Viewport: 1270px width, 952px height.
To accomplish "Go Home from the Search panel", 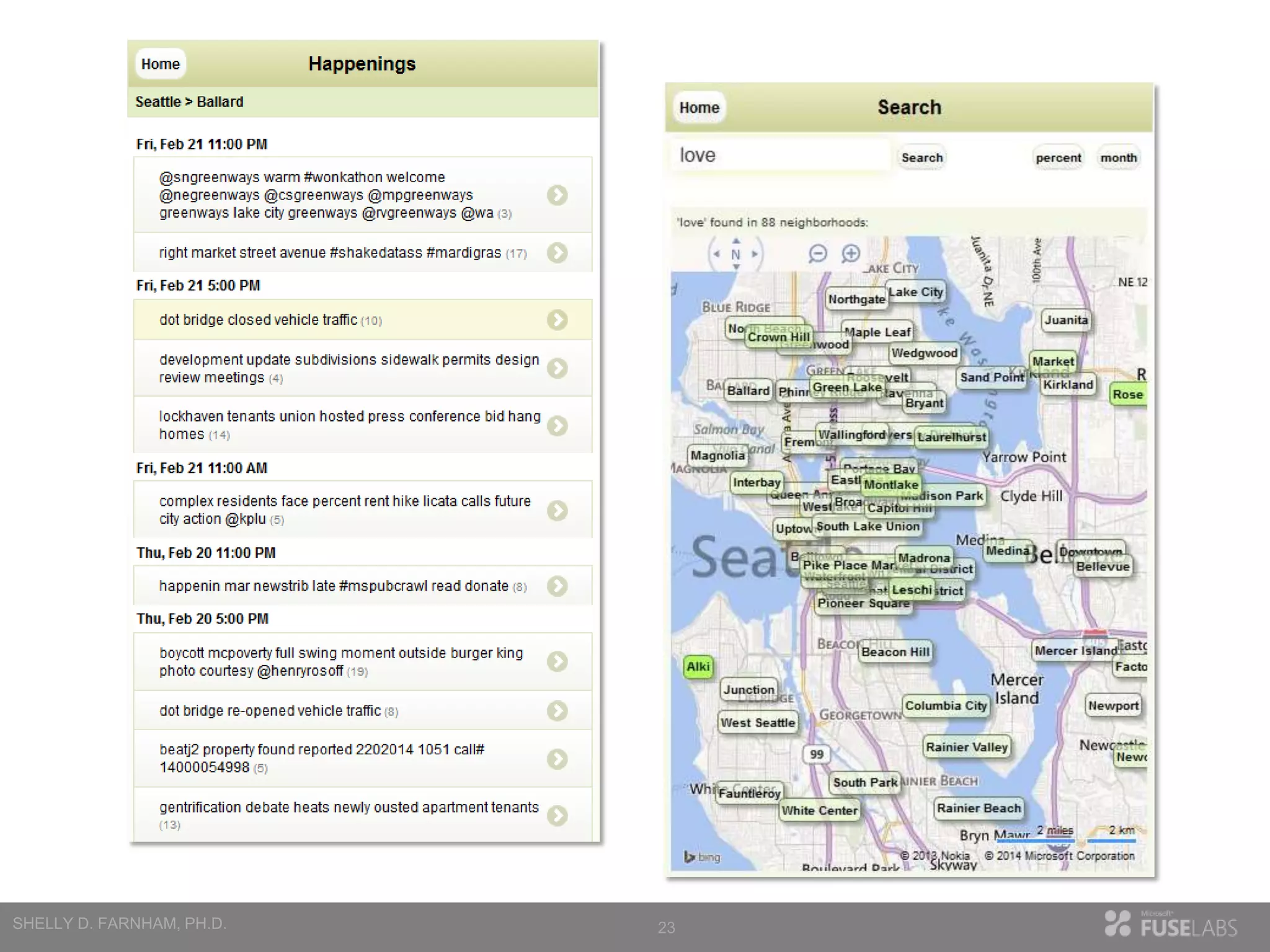I will (x=699, y=108).
